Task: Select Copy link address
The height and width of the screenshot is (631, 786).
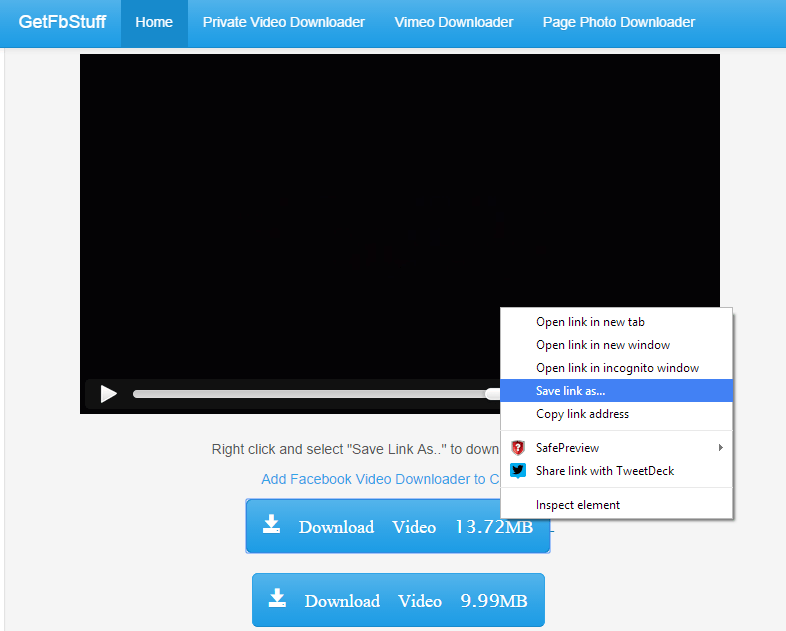Action: point(617,414)
